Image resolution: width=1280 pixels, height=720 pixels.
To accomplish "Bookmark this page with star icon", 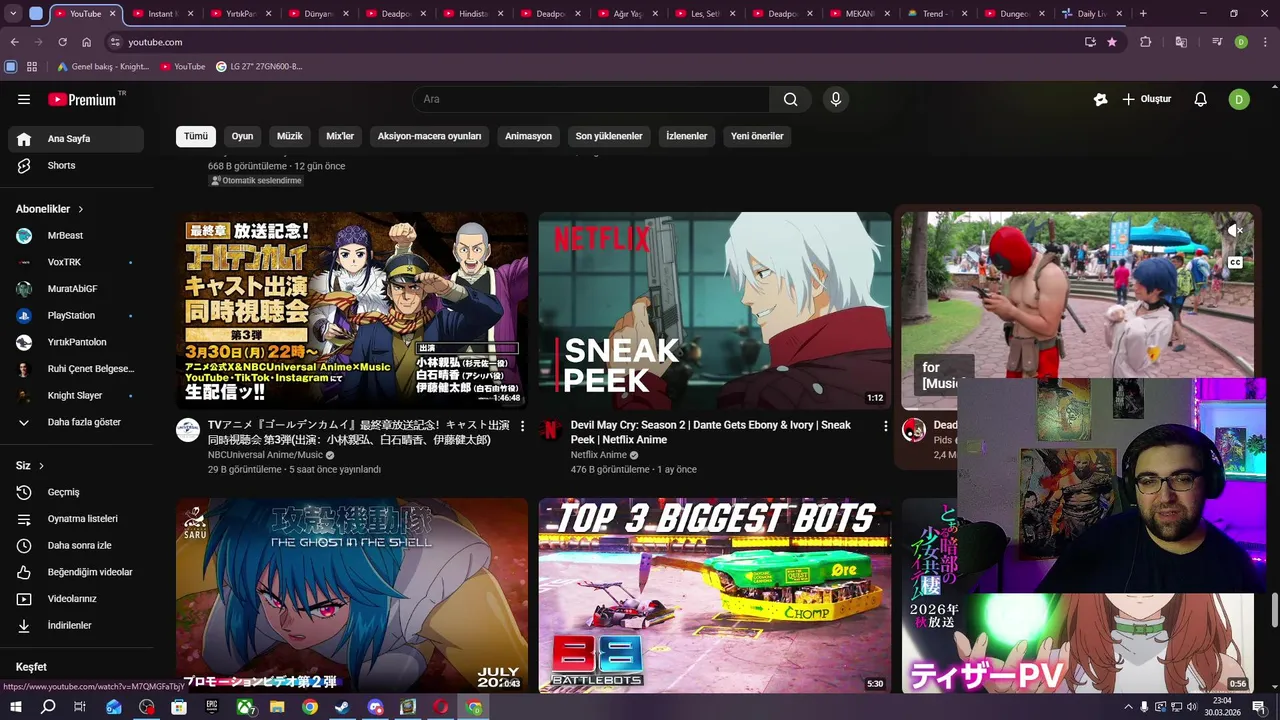I will click(x=1112, y=42).
